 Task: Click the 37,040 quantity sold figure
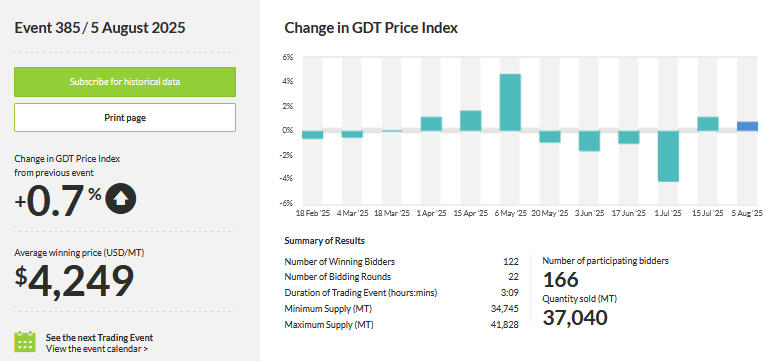pyautogui.click(x=575, y=317)
